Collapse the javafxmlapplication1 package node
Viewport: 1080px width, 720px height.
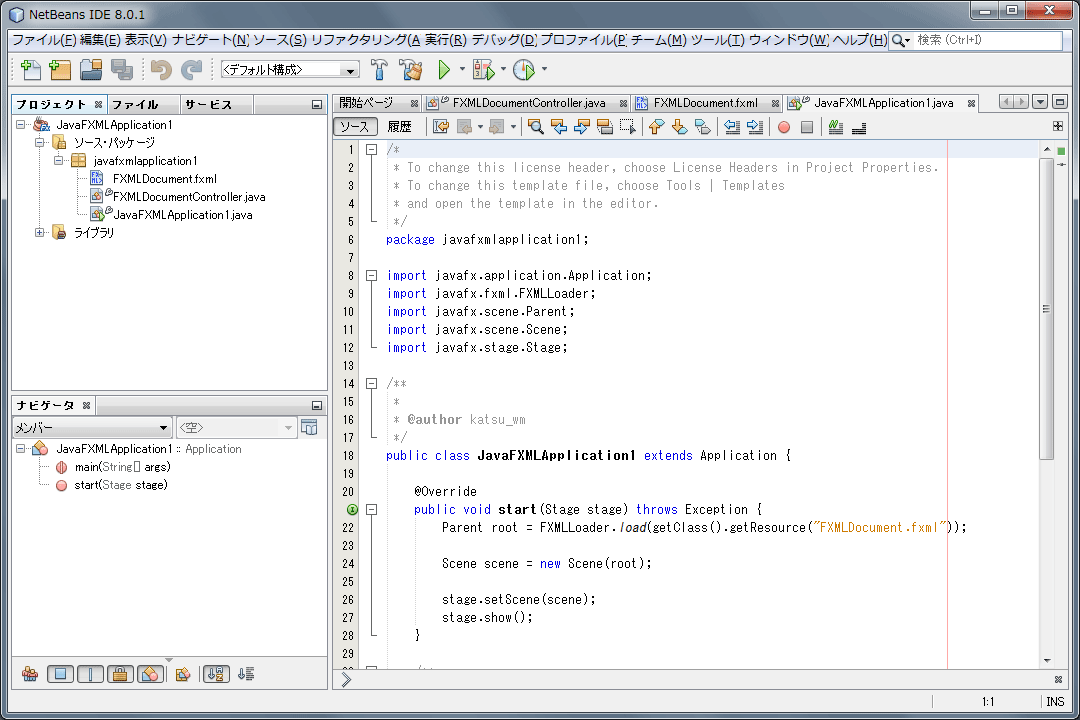click(x=59, y=161)
